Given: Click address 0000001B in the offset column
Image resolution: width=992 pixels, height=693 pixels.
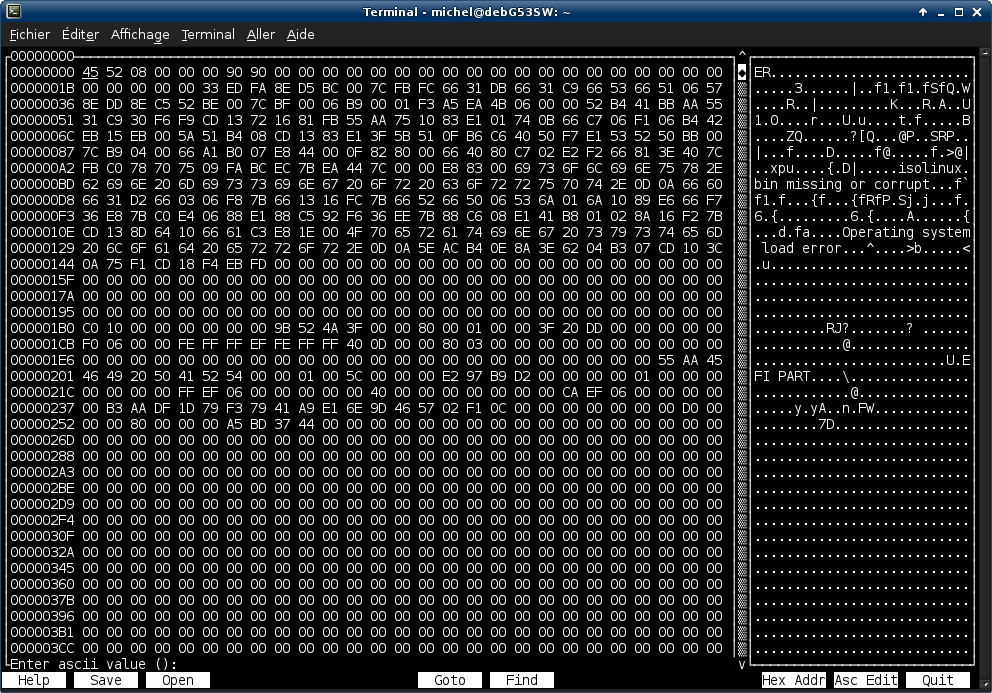Looking at the screenshot, I should 42,89.
